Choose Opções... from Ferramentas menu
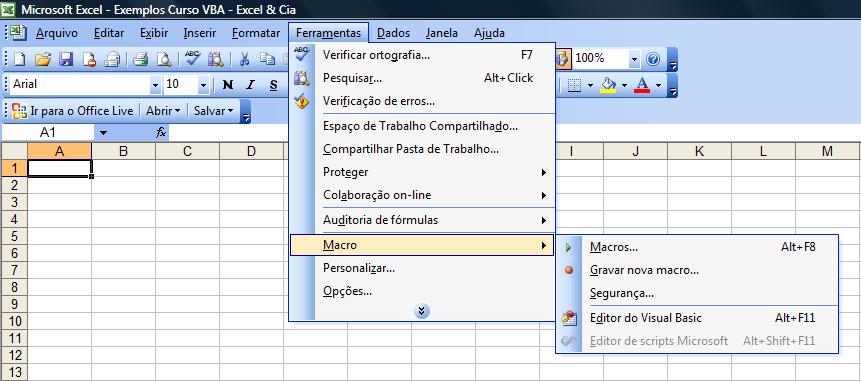 422,292
